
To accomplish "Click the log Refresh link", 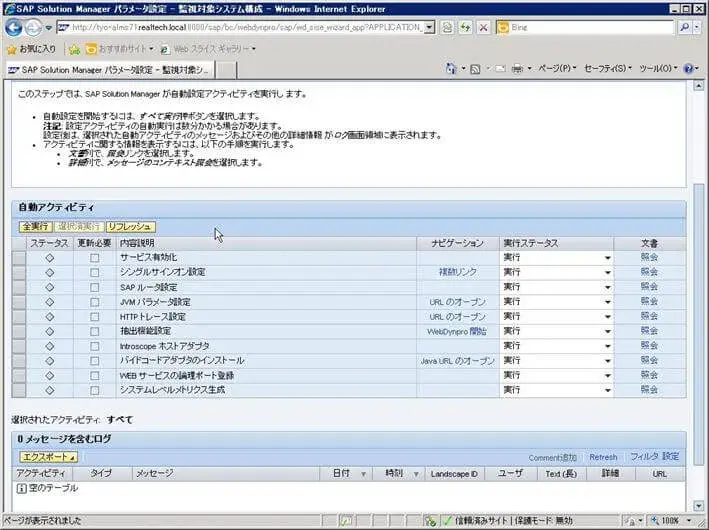I will tap(603, 457).
